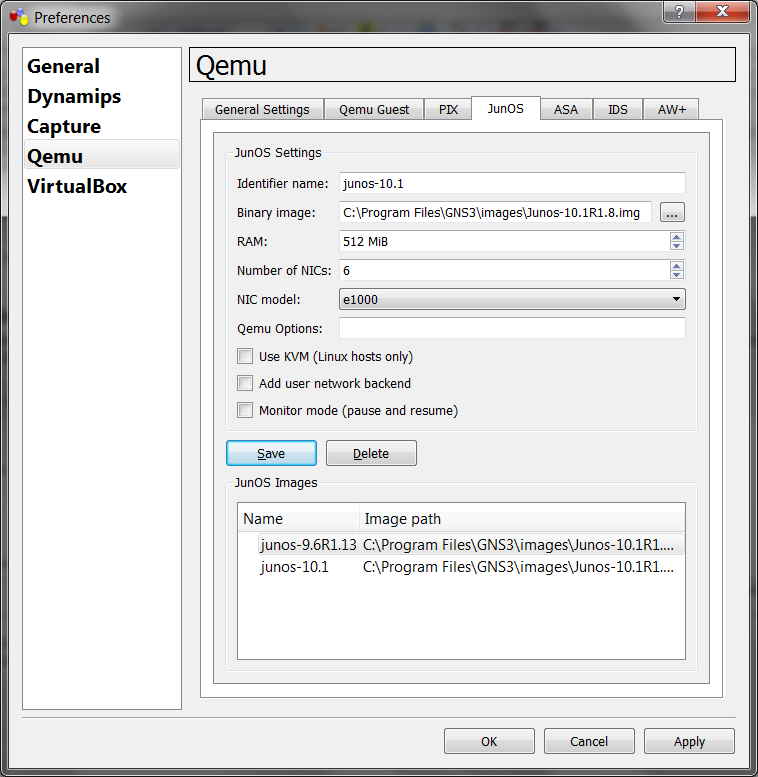
Task: Click the image path of junos-10.1 row
Action: coord(518,566)
